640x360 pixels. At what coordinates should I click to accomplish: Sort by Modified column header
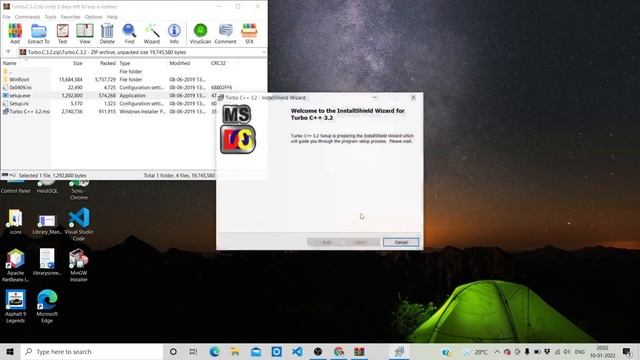click(180, 63)
